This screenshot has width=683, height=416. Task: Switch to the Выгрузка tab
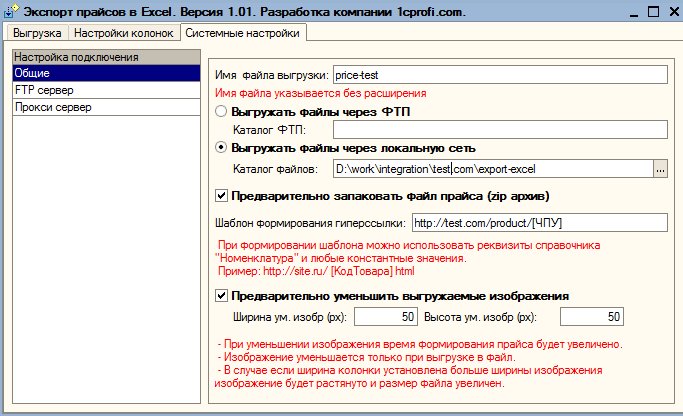click(x=37, y=33)
